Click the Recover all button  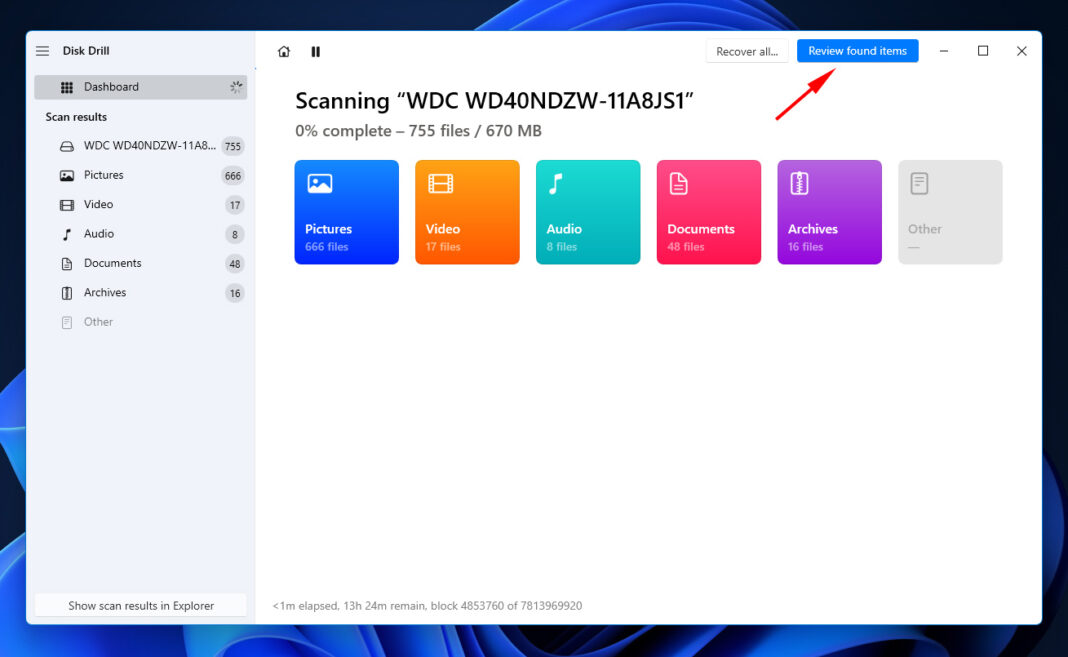[747, 52]
